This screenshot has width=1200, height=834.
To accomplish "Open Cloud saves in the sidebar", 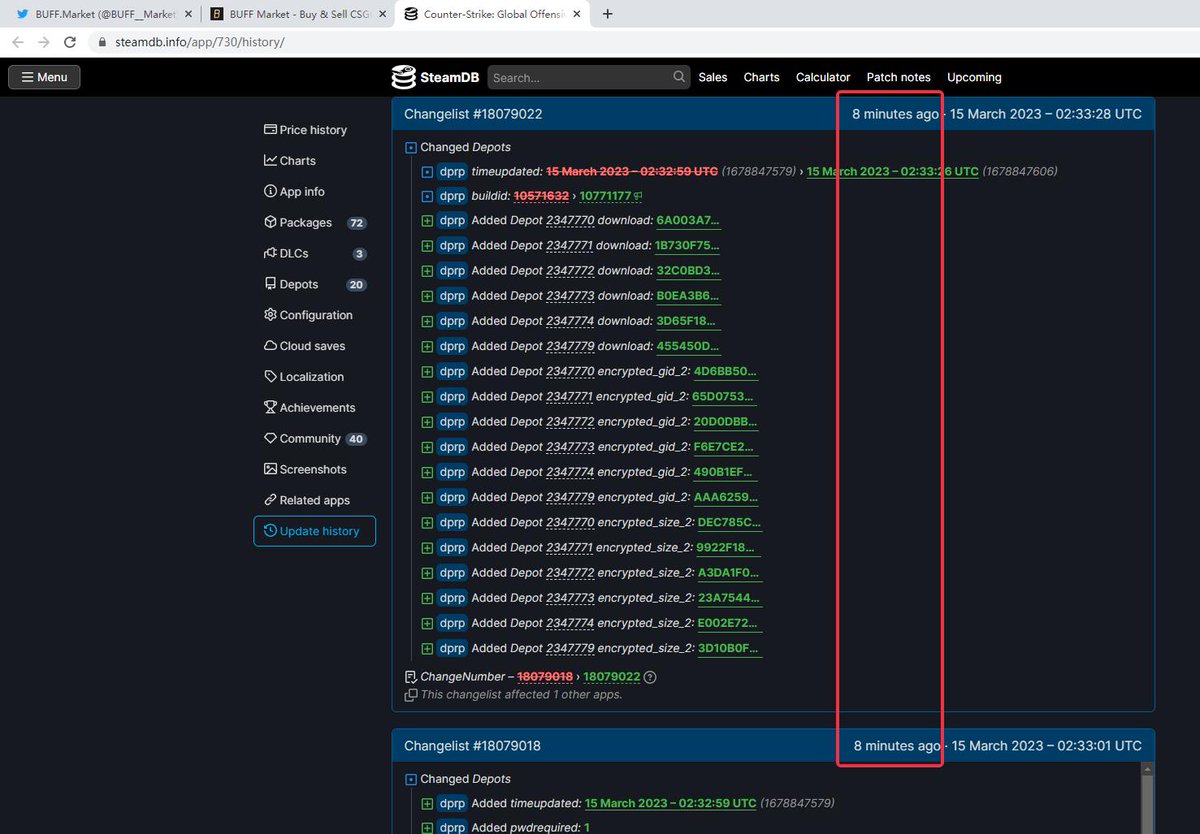I will (304, 346).
